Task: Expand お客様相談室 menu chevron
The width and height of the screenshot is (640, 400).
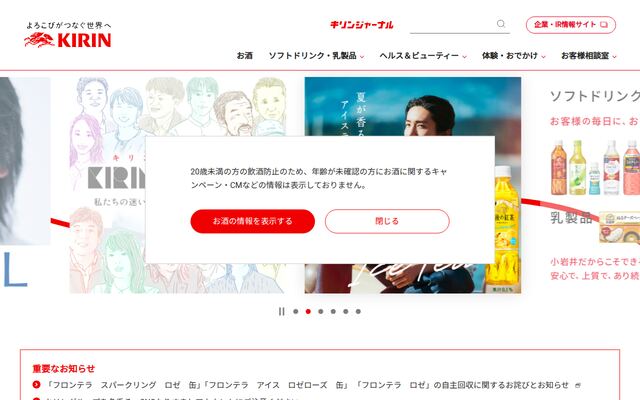Action: [614, 57]
